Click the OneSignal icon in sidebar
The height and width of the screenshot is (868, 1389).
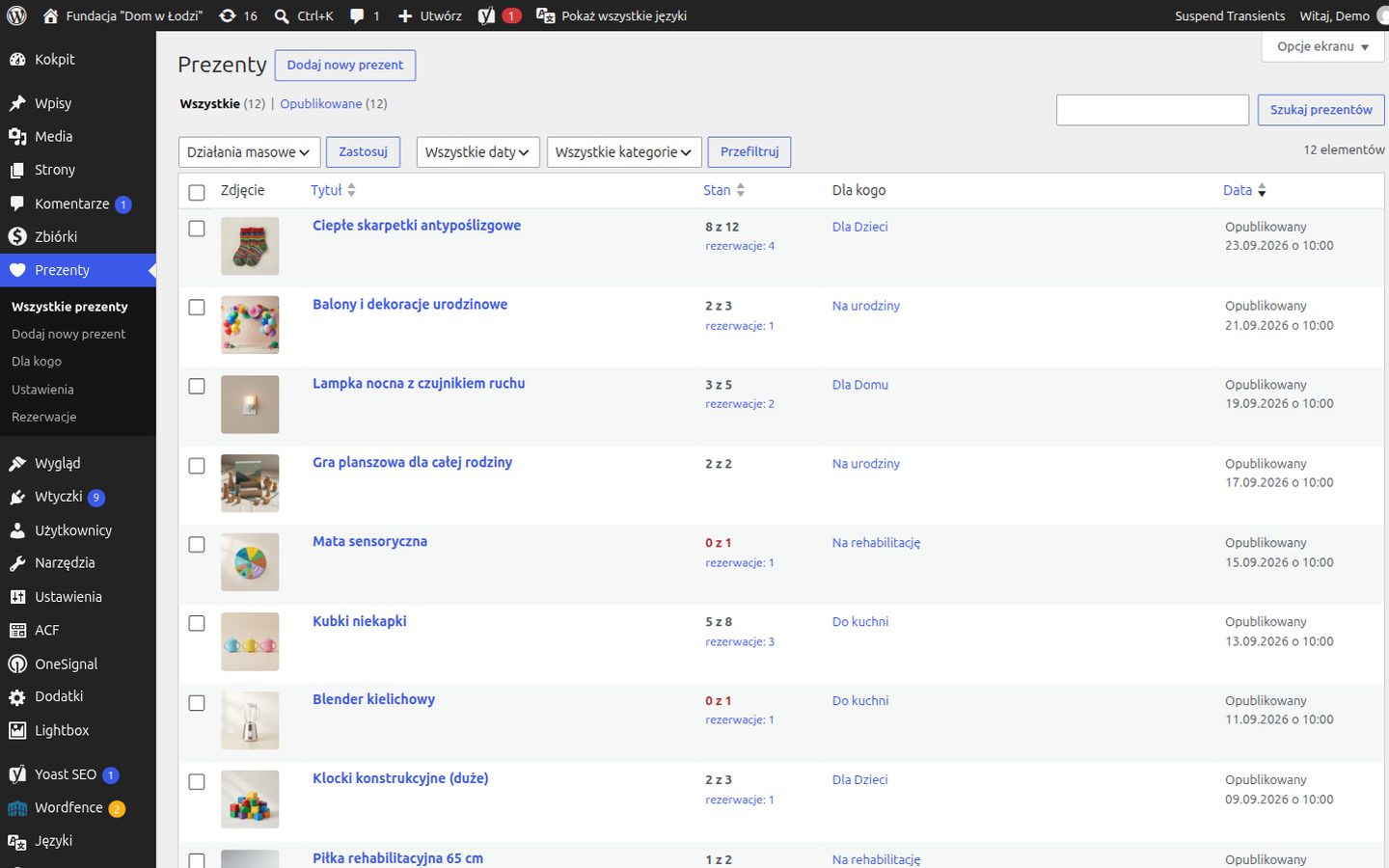17,664
